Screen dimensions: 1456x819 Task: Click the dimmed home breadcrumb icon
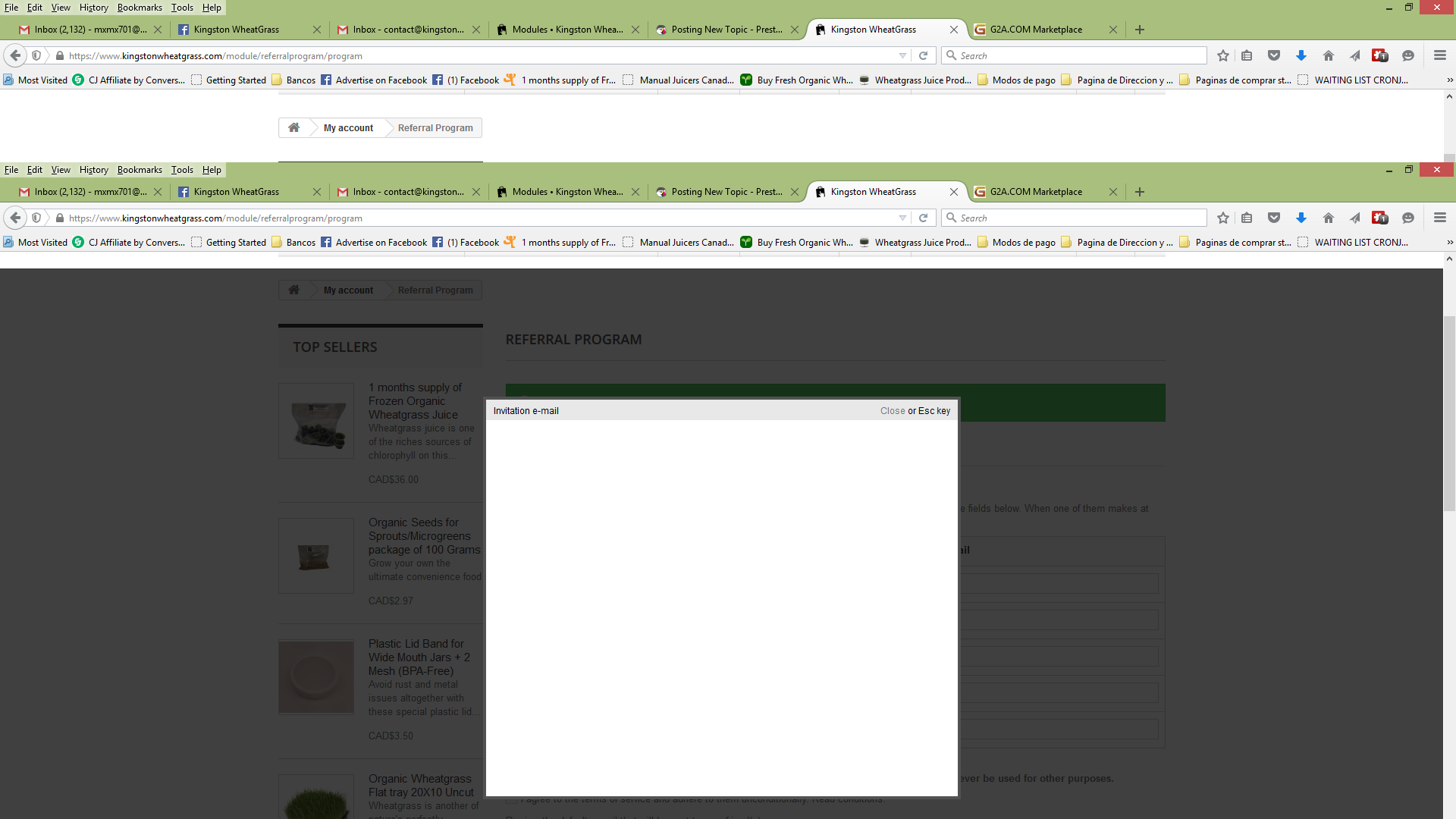[294, 290]
